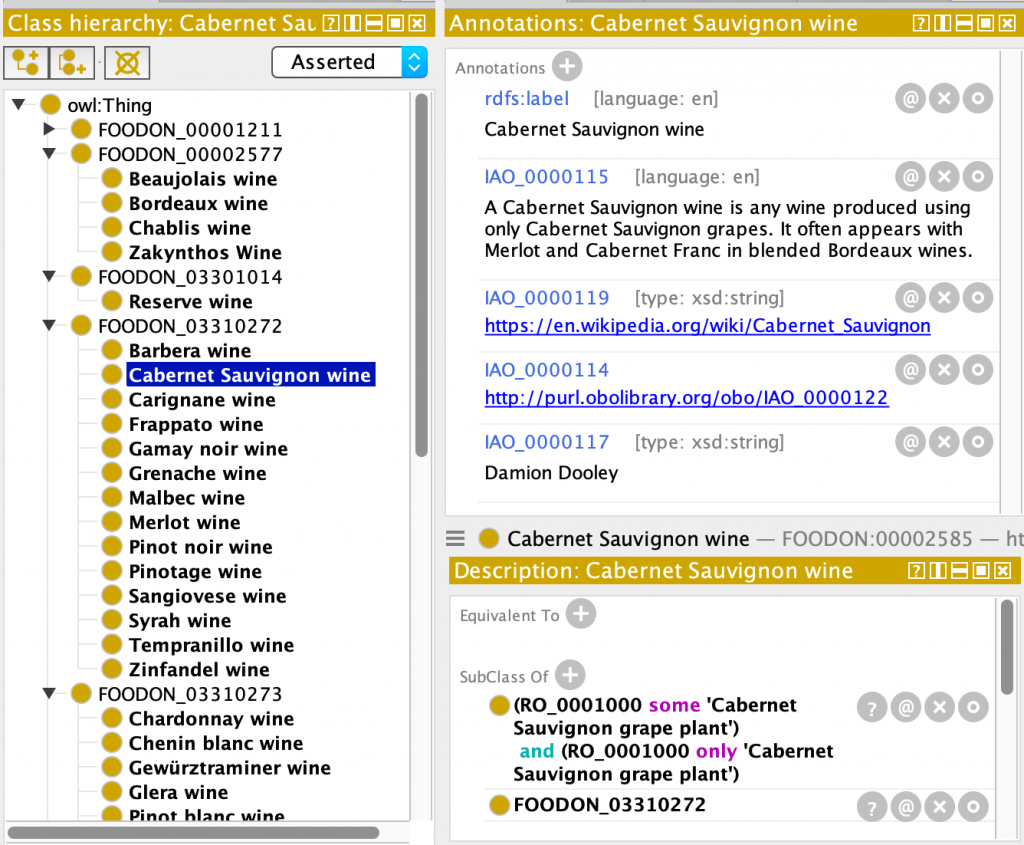Screen dimensions: 1024x845
Task: Open the purl.obolibrary.org IAO_0000122 link
Action: [x=686, y=397]
